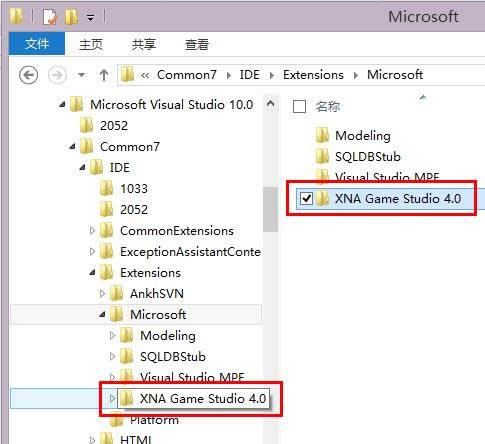The height and width of the screenshot is (444, 485).
Task: Click the tree pane scrollbar thumb
Action: tap(270, 209)
